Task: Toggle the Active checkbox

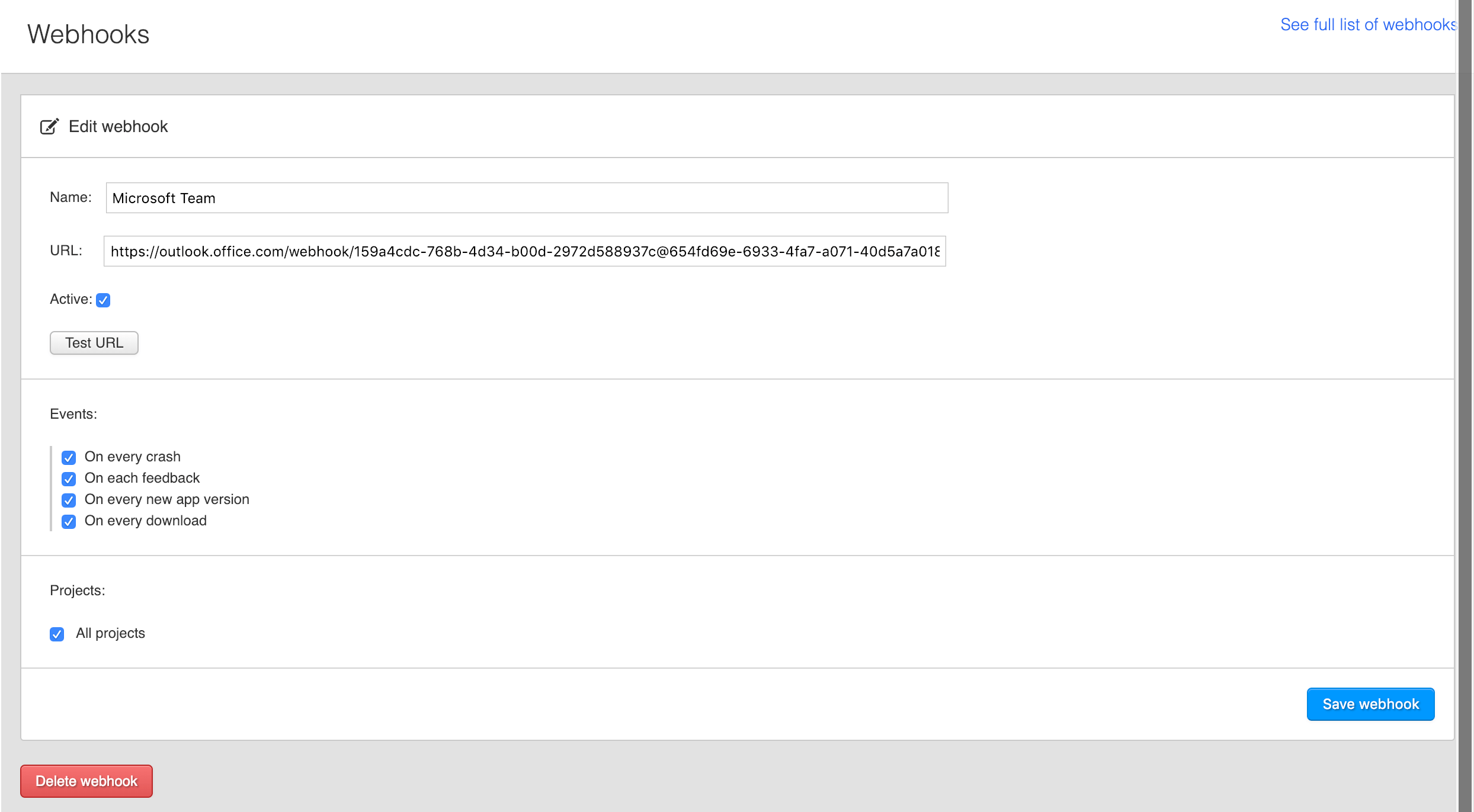Action: (x=103, y=300)
